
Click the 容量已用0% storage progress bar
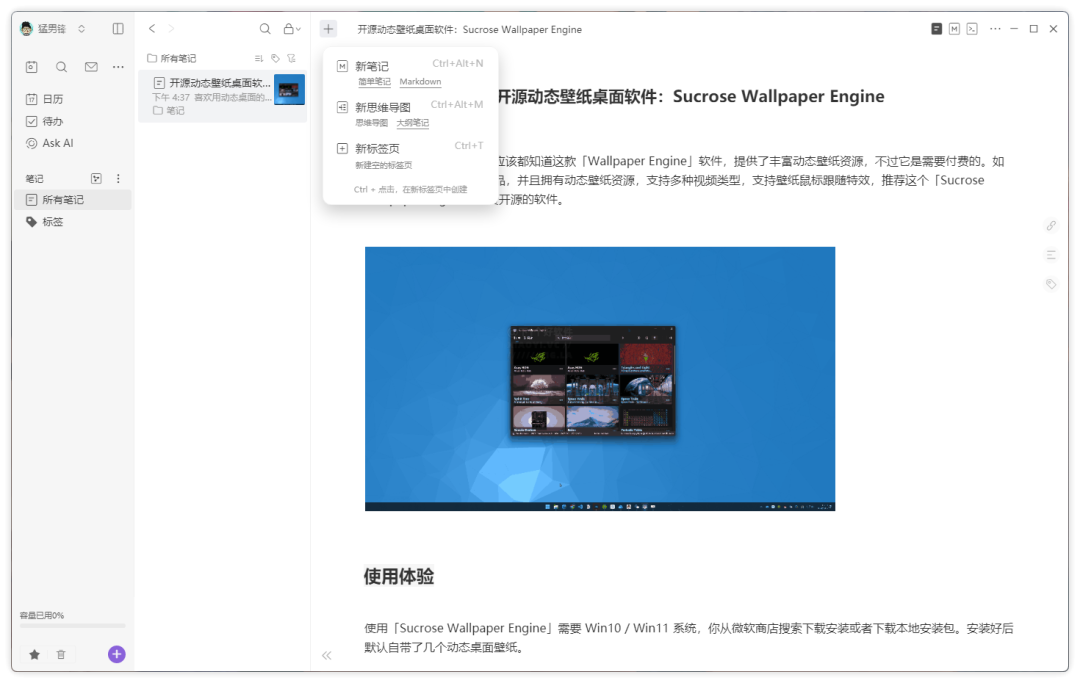click(72, 625)
